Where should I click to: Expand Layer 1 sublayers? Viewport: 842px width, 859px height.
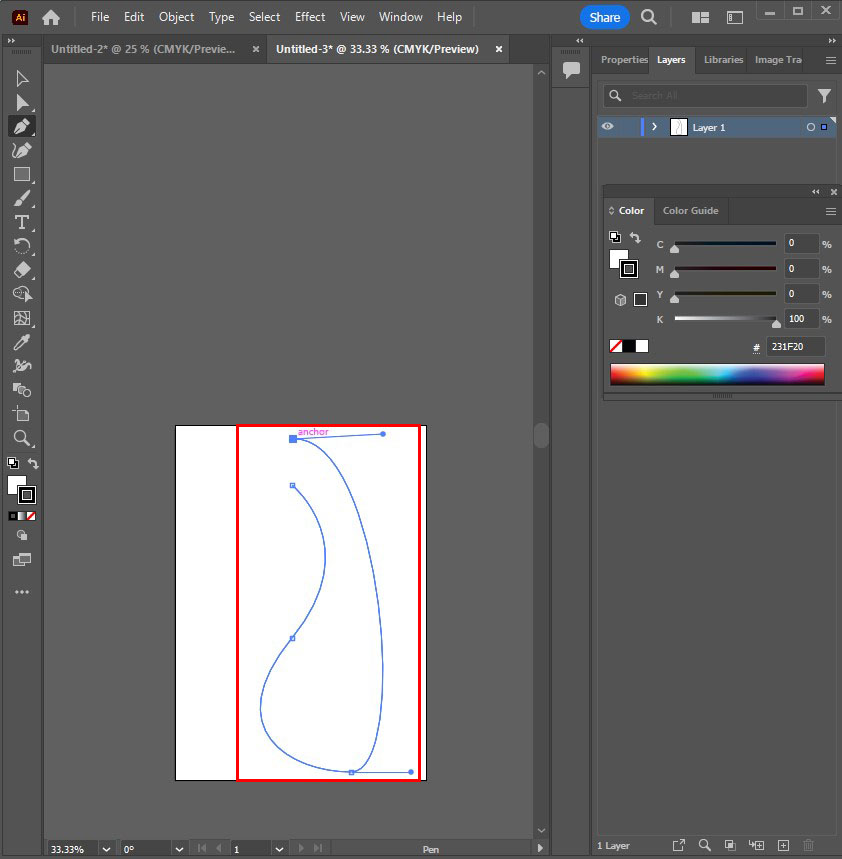coord(655,128)
